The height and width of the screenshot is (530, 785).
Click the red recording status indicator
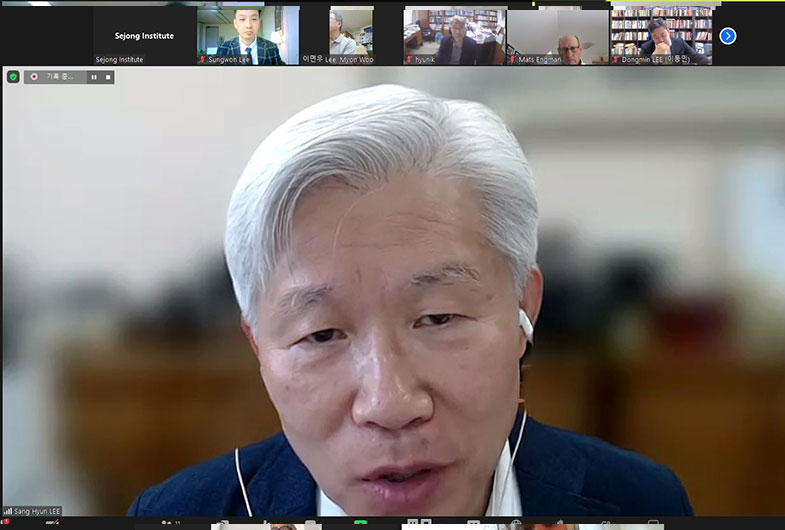(x=34, y=77)
